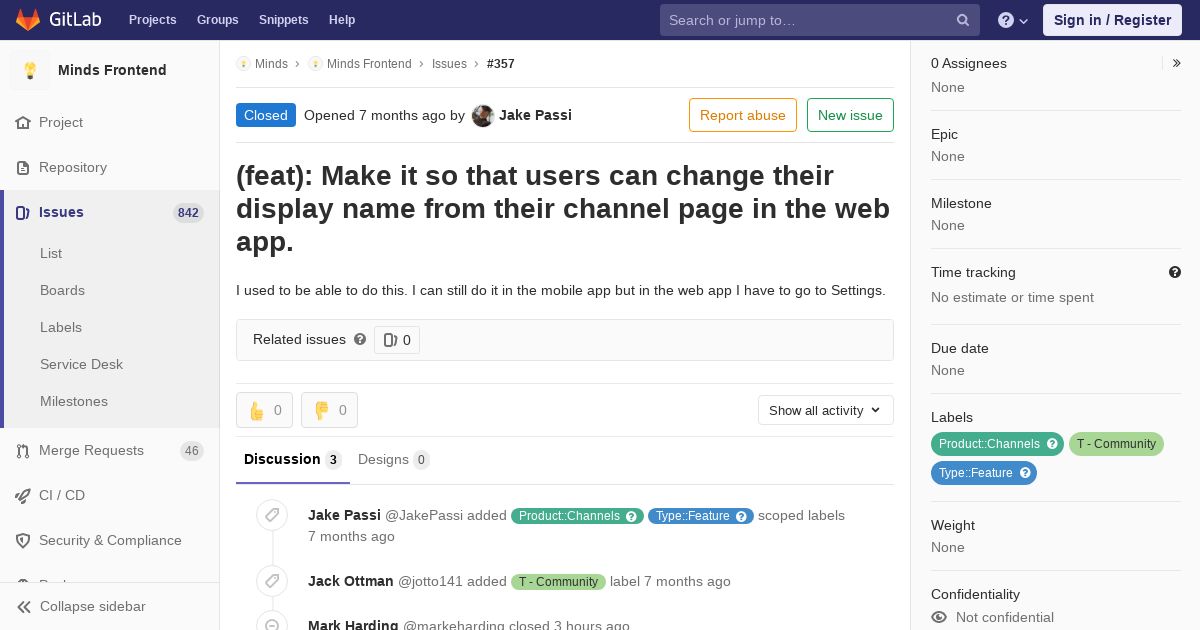The width and height of the screenshot is (1200, 630).
Task: Click the #357 issue breadcrumb
Action: (x=501, y=64)
